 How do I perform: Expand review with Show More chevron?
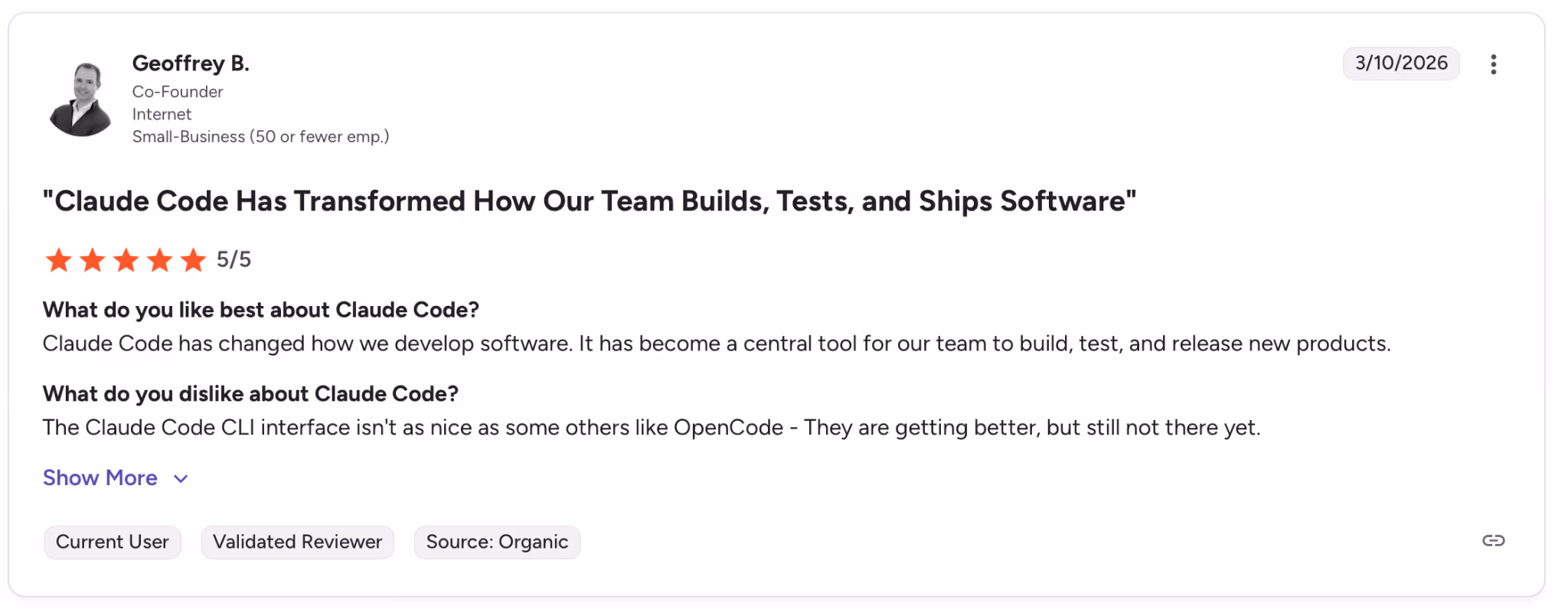pos(181,479)
